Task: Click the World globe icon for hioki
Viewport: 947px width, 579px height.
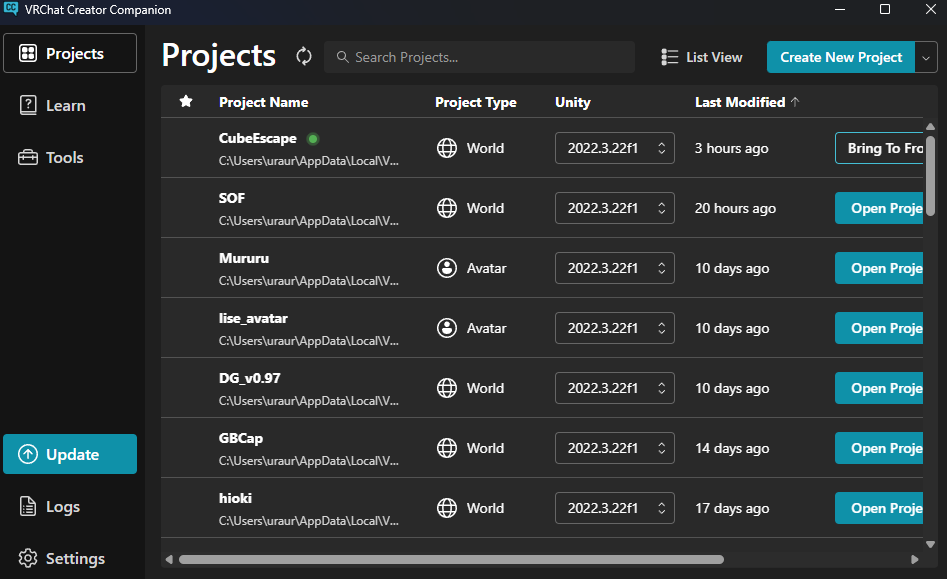Action: (447, 508)
